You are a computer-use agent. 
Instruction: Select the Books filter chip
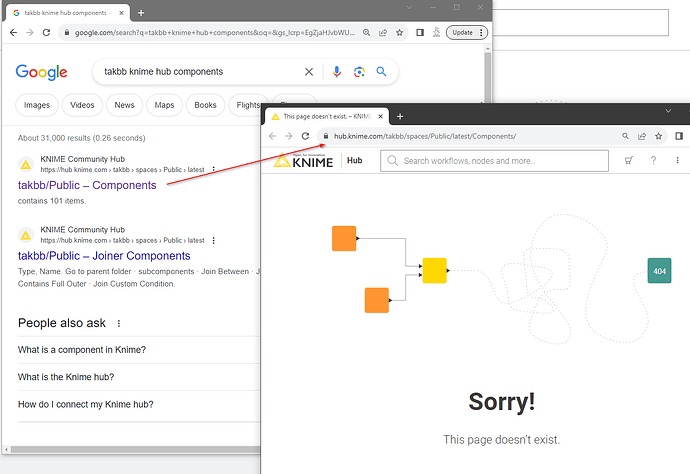pyautogui.click(x=206, y=105)
